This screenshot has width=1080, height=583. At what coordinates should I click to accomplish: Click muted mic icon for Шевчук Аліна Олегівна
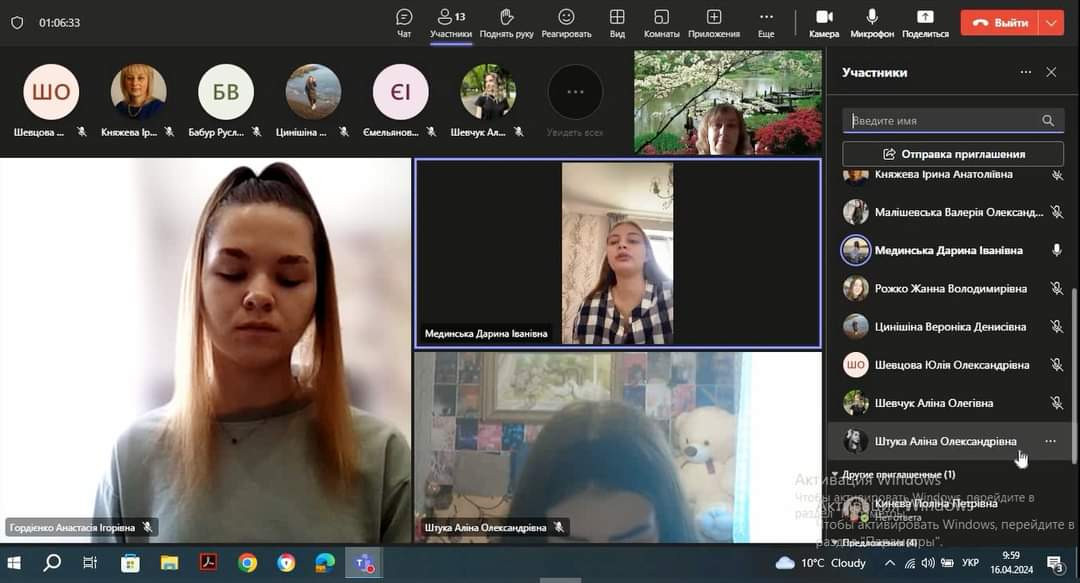(1057, 403)
